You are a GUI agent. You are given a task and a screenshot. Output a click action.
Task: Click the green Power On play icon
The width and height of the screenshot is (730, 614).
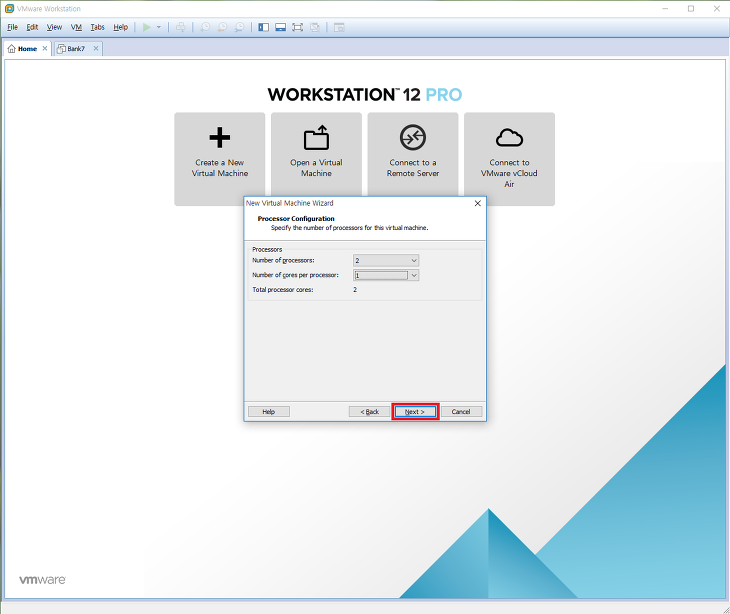click(147, 27)
